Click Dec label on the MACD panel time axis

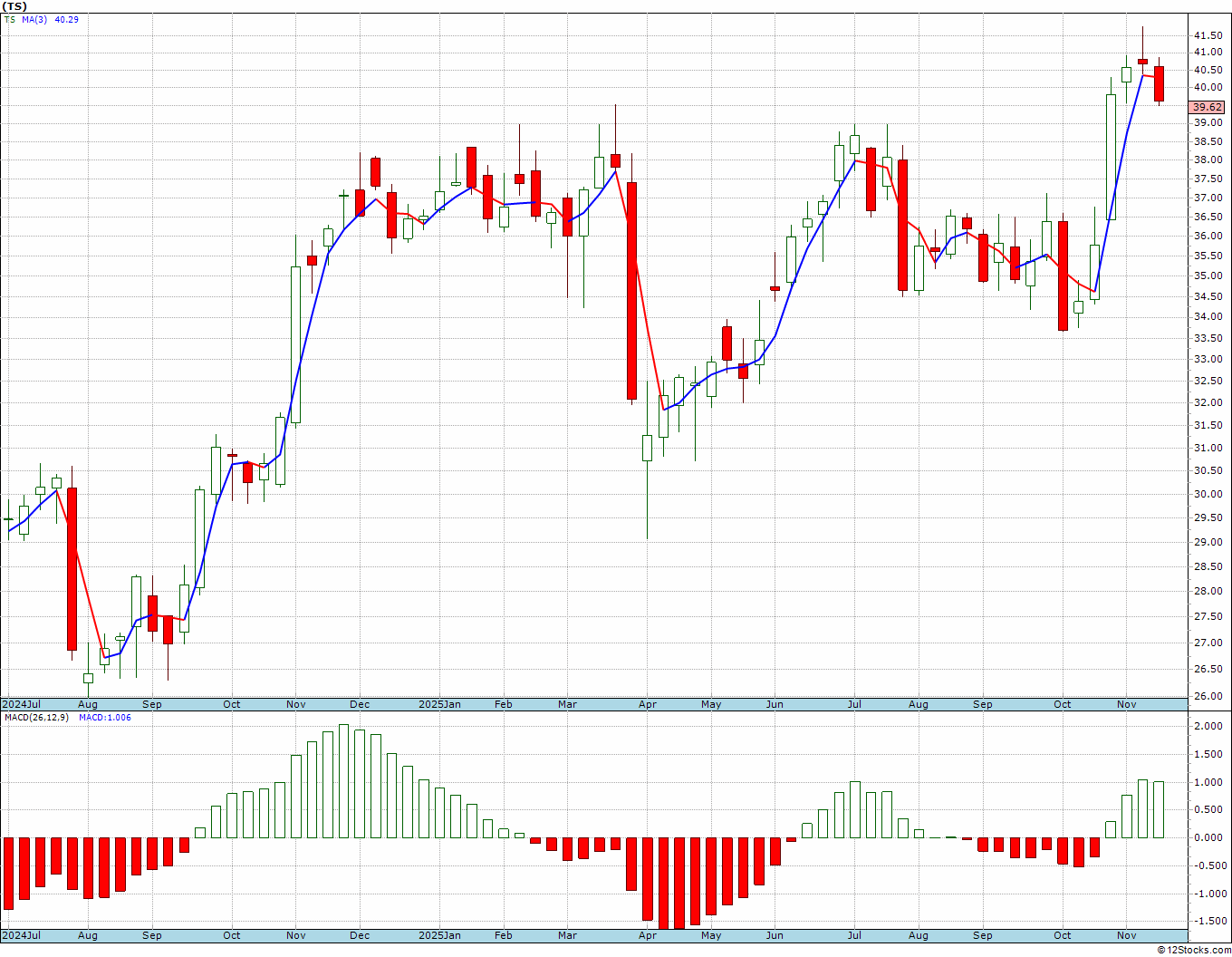[x=360, y=935]
